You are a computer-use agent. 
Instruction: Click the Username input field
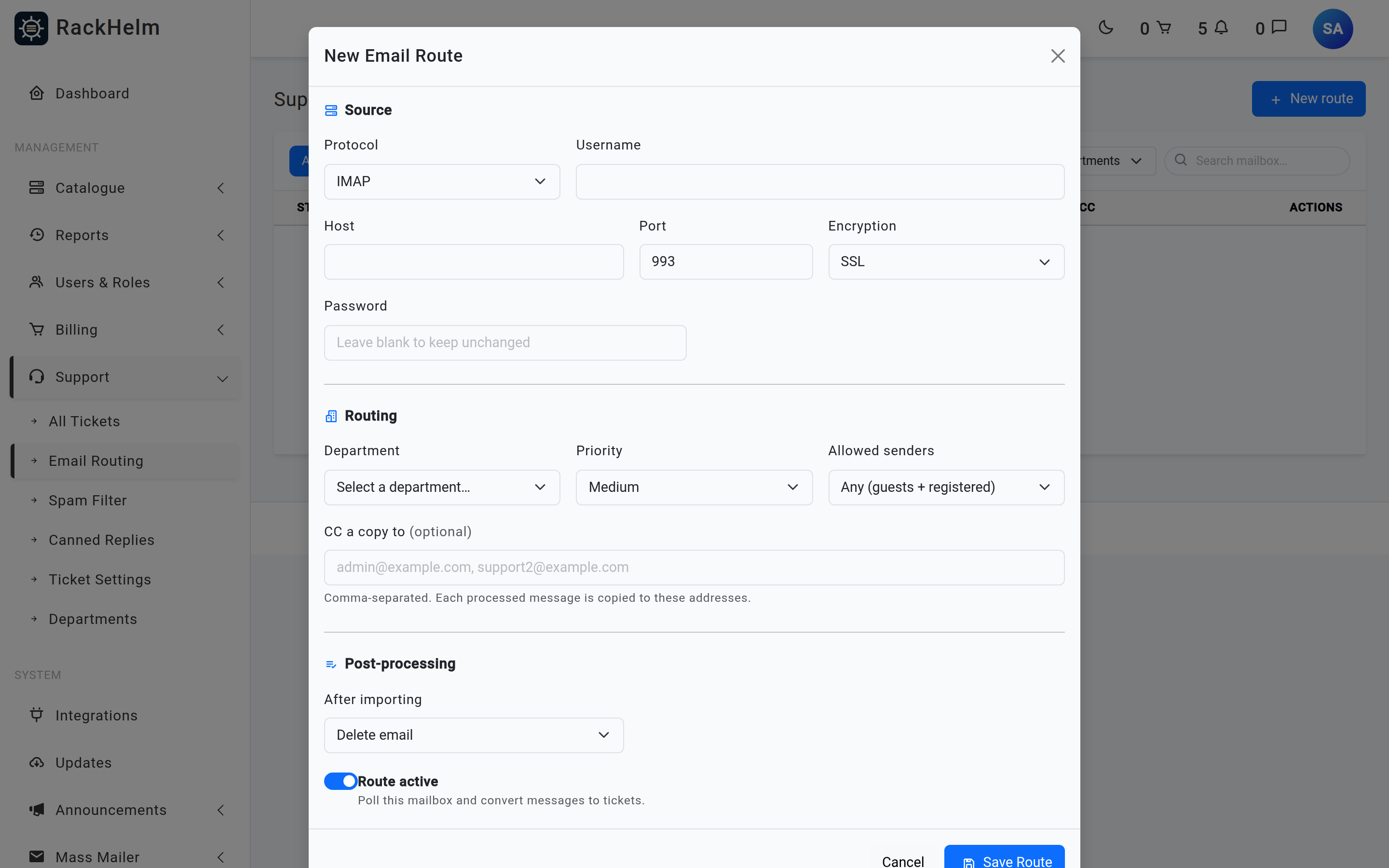(x=819, y=182)
